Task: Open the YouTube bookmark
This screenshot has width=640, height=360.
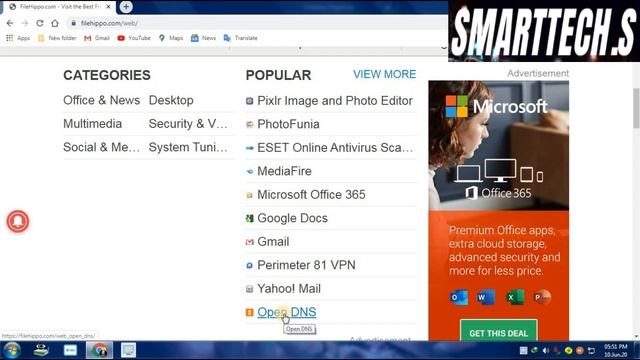Action: coord(134,38)
